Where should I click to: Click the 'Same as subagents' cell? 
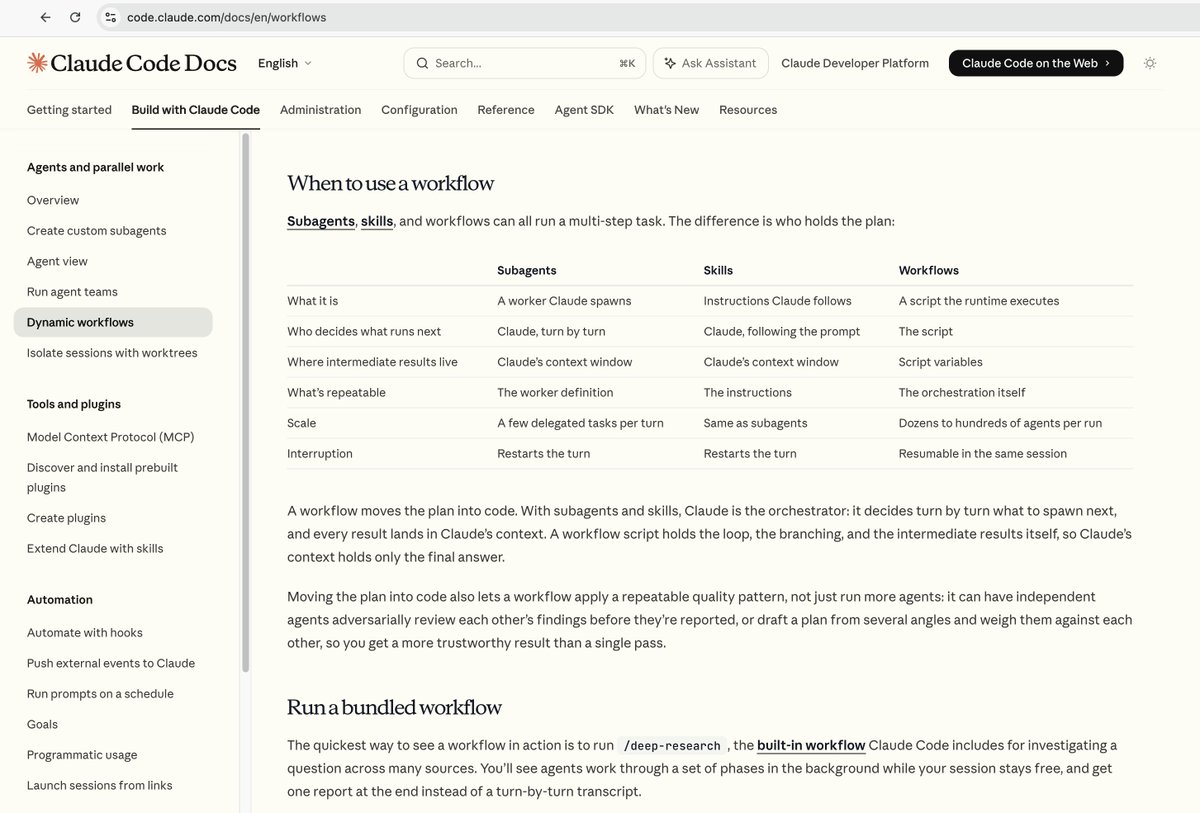tap(756, 423)
